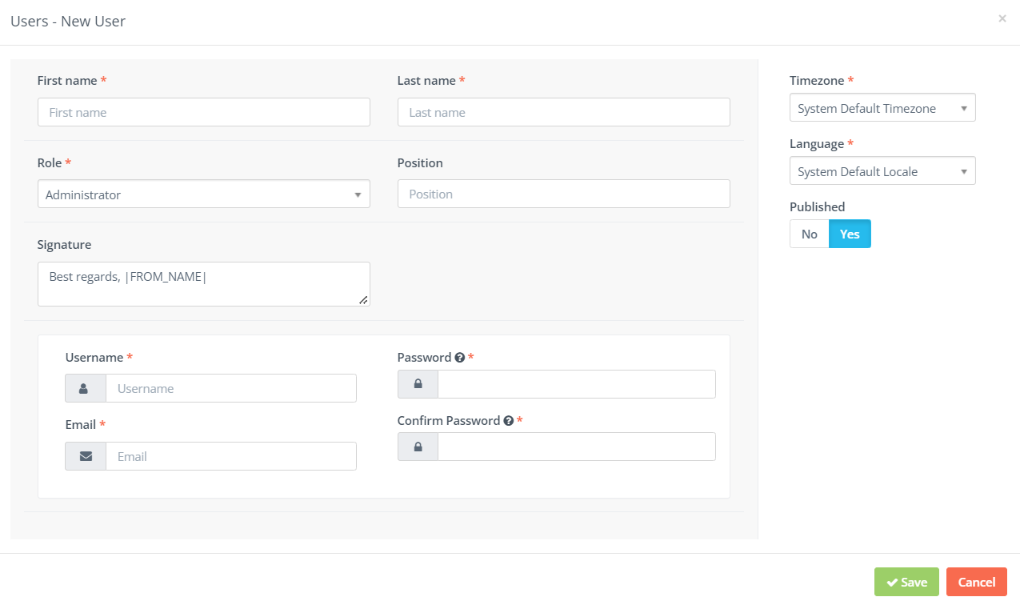1020x609 pixels.
Task: Click the lock icon beside Password field
Action: (x=418, y=384)
